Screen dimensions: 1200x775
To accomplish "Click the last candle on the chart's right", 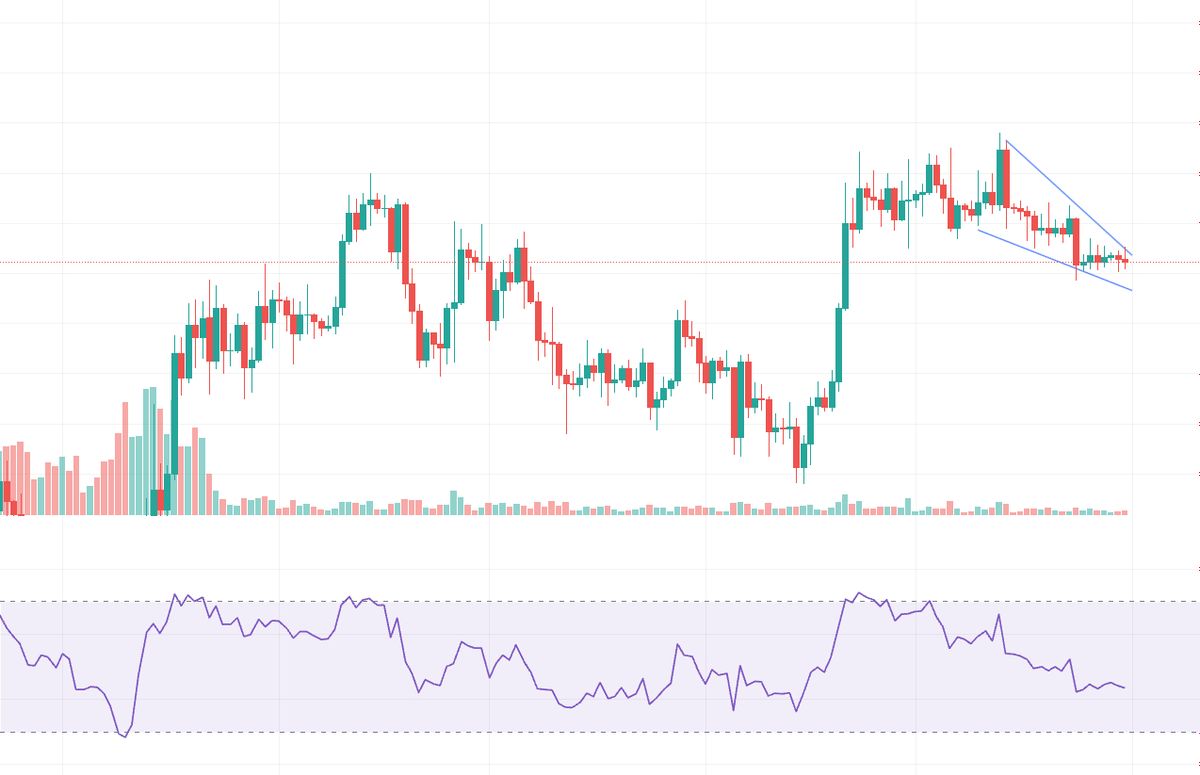I will click(x=1125, y=260).
